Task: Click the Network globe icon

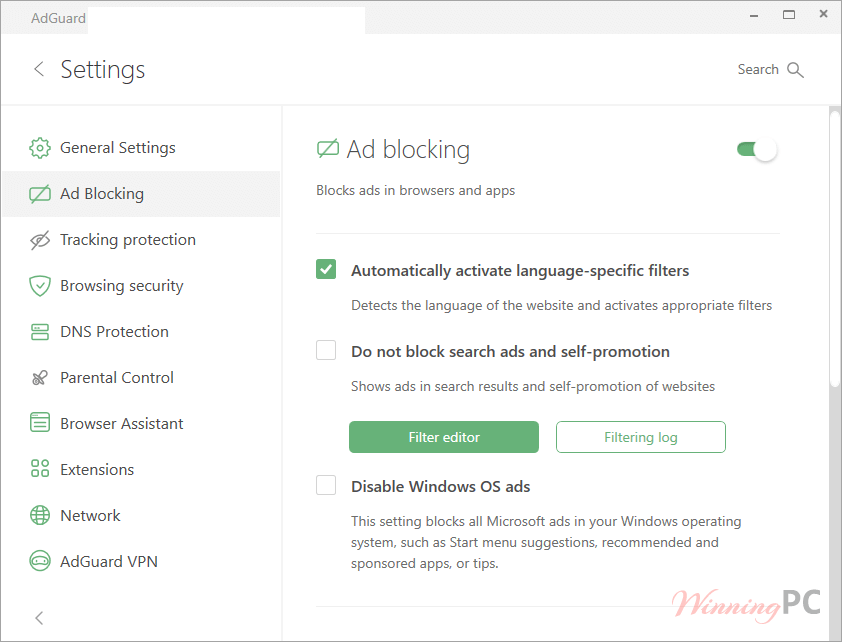Action: [x=39, y=515]
